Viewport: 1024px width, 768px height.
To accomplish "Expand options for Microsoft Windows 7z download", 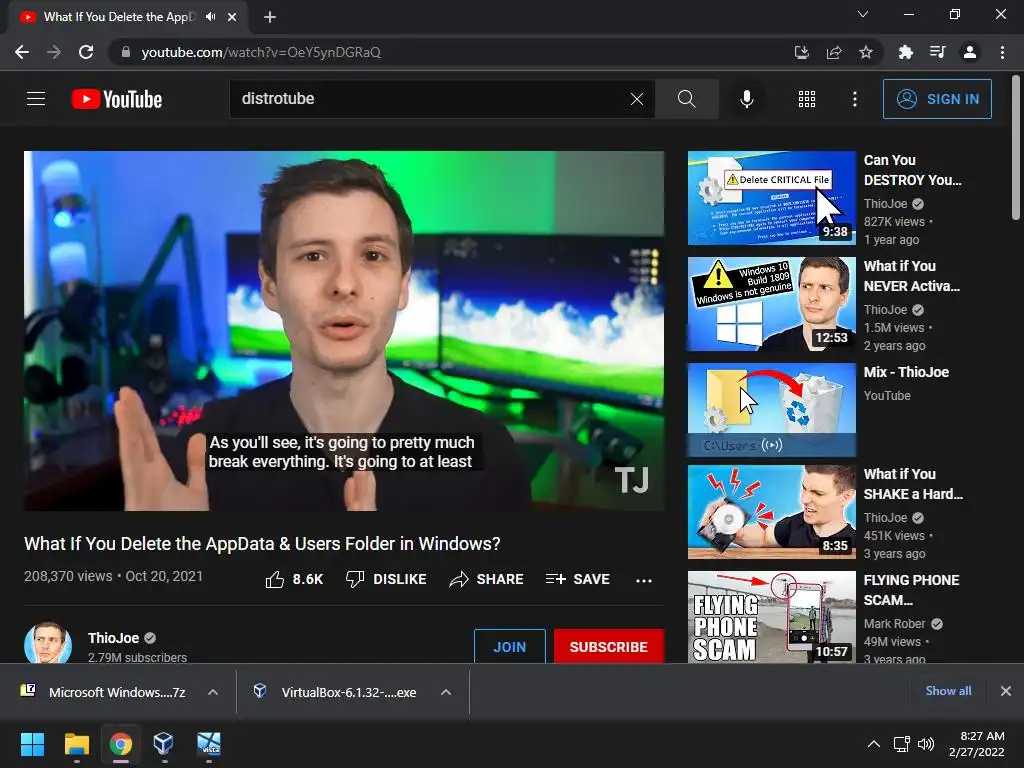I will pos(213,692).
